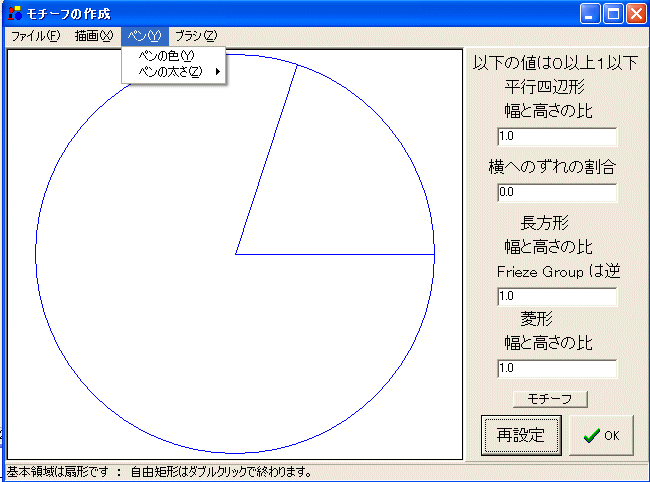Maximize the モチーフの作成 window
Viewport: 650px width, 482px height.
(613, 14)
